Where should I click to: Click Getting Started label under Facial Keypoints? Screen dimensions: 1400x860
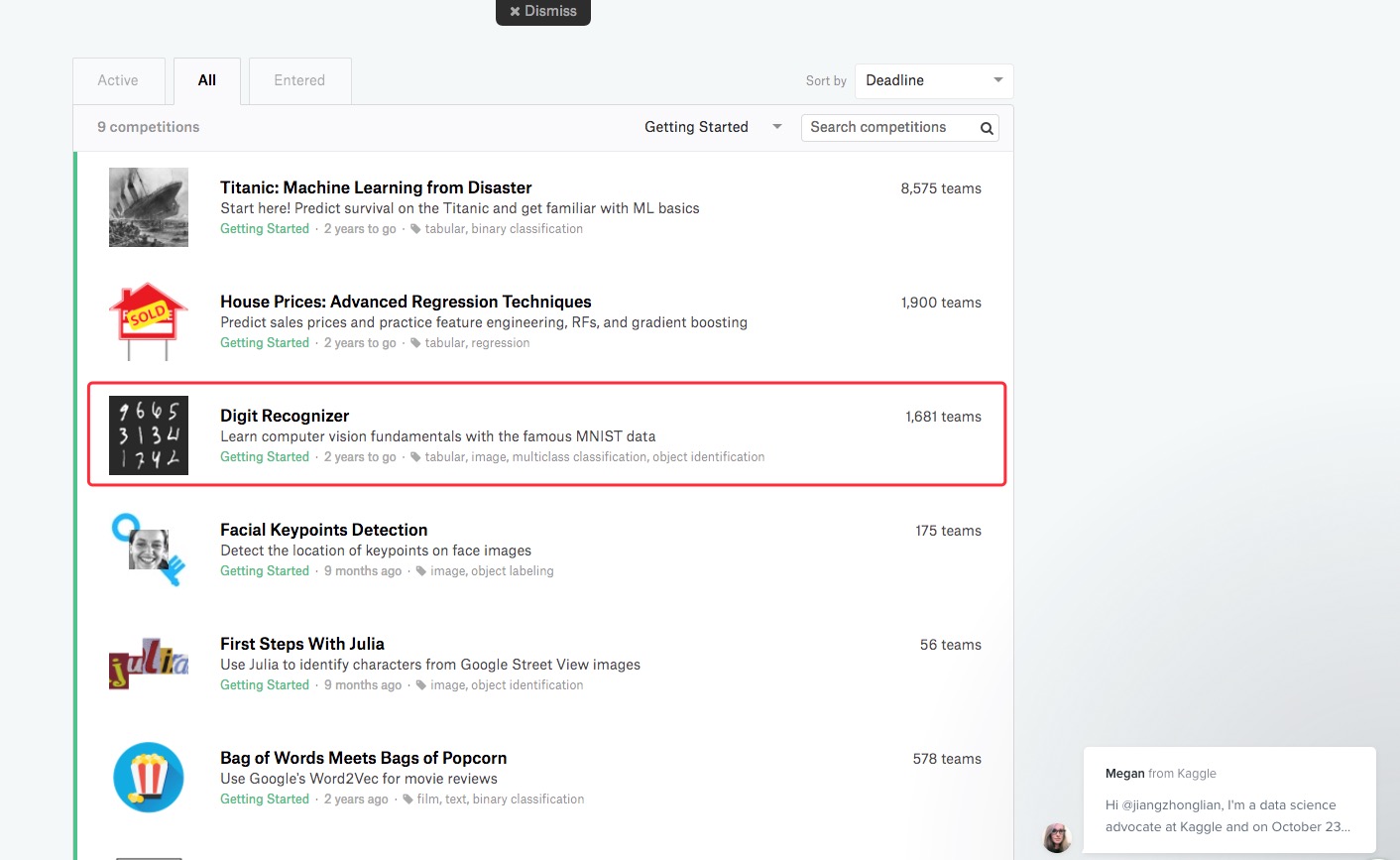coord(265,571)
